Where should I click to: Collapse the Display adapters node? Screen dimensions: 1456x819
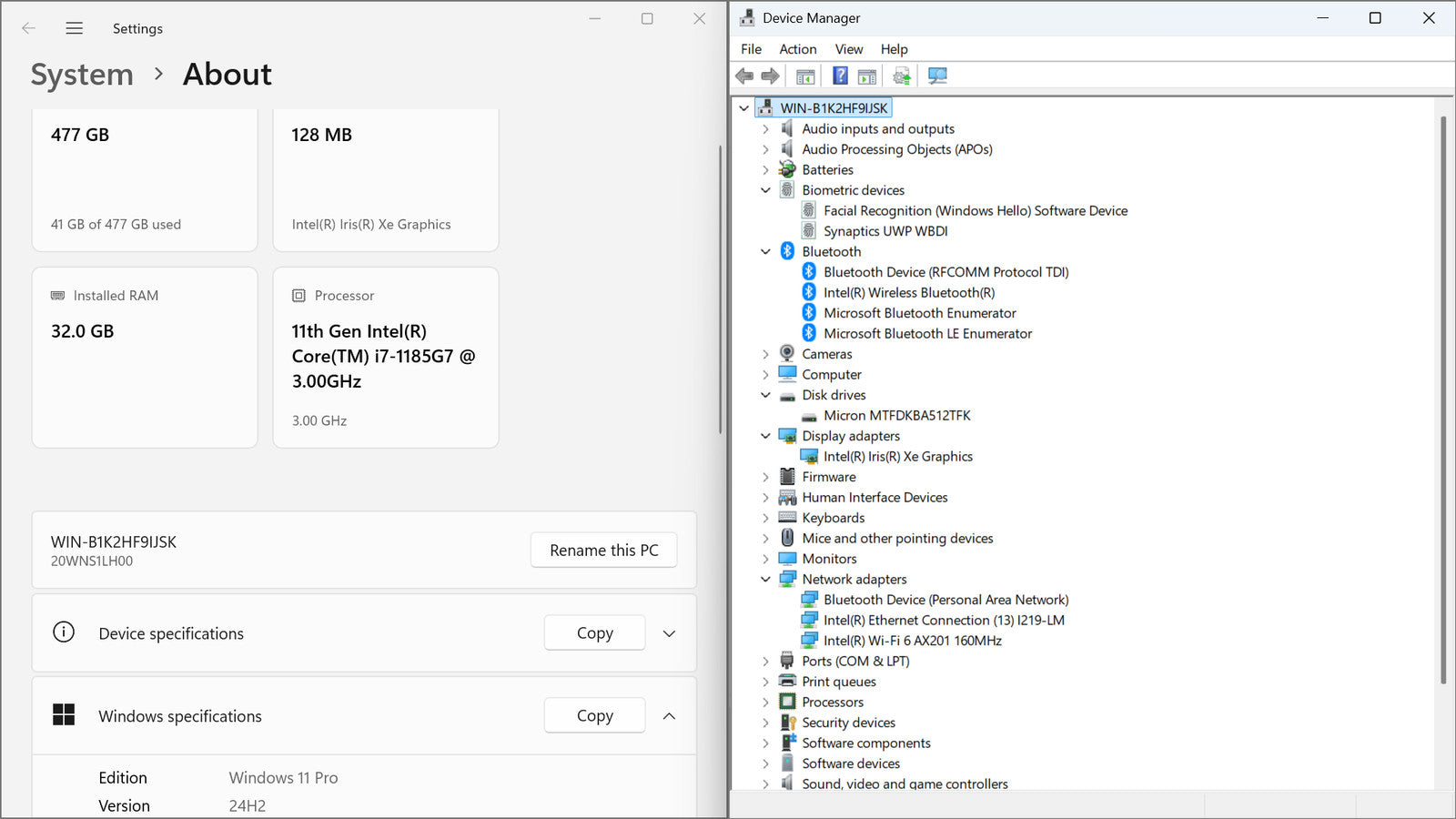(x=765, y=436)
